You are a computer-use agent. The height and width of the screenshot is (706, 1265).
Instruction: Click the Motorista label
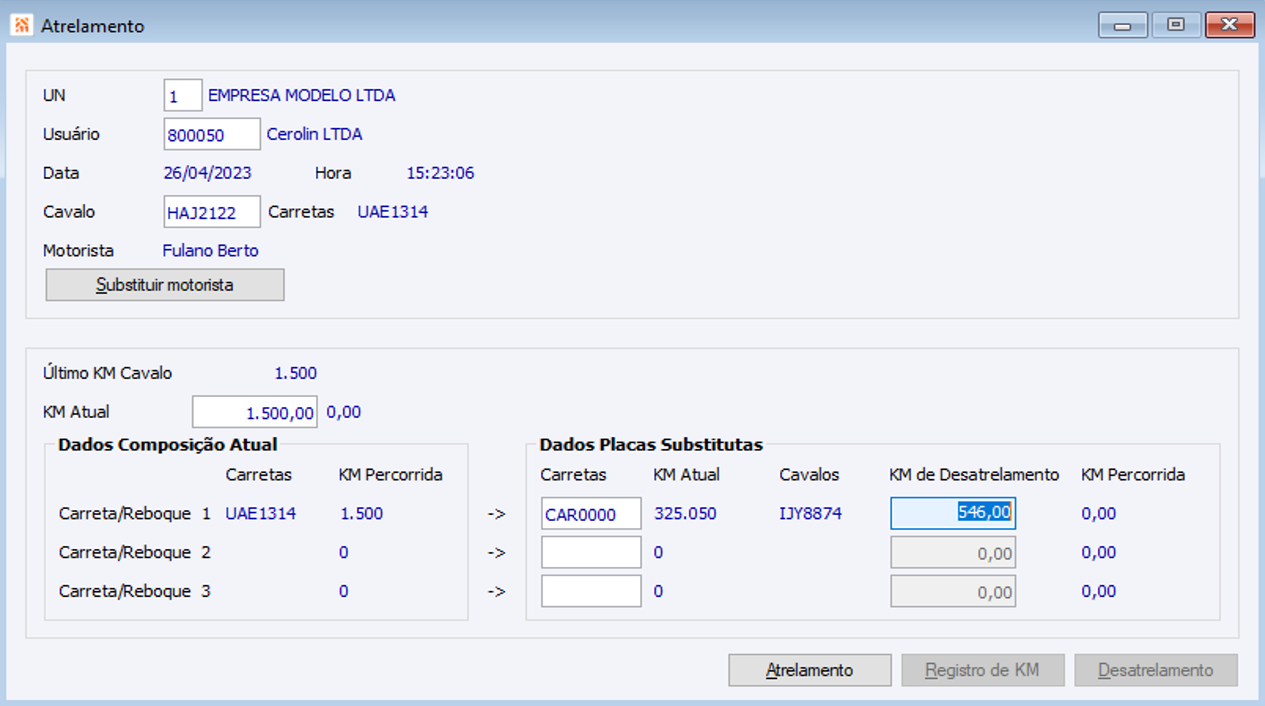79,251
